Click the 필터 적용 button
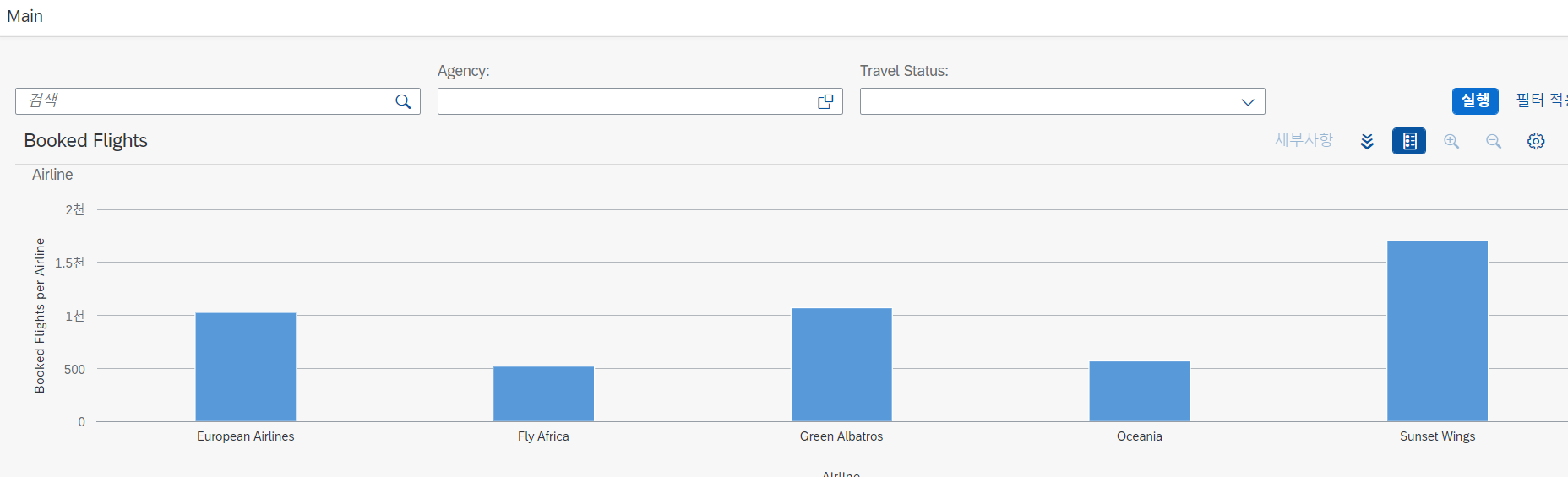This screenshot has height=477, width=1568. [x=1541, y=100]
